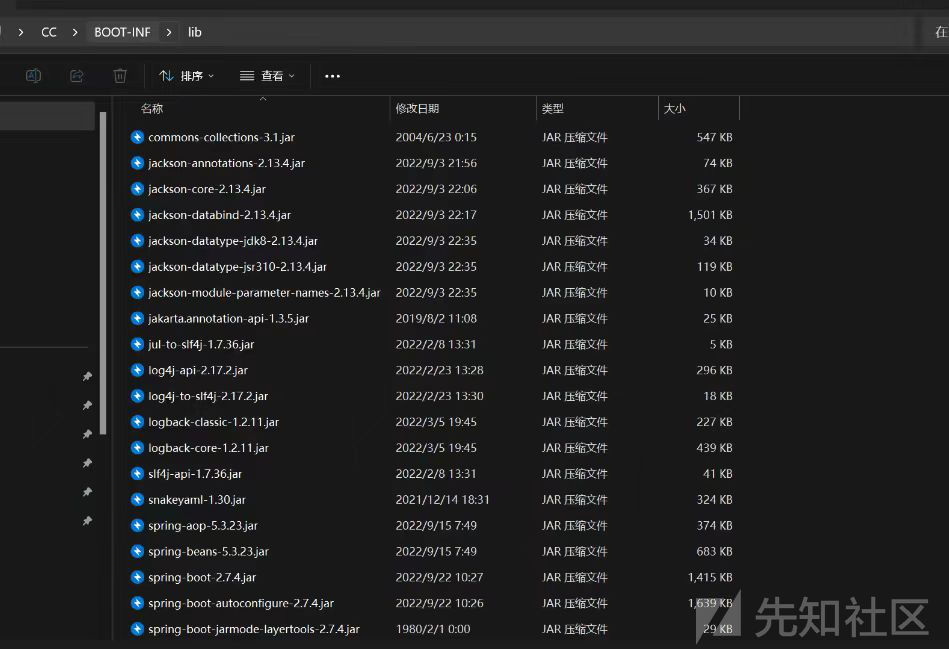Click the jakarta.annotation-api-1.3.5.jar file icon
949x649 pixels.
pos(137,318)
